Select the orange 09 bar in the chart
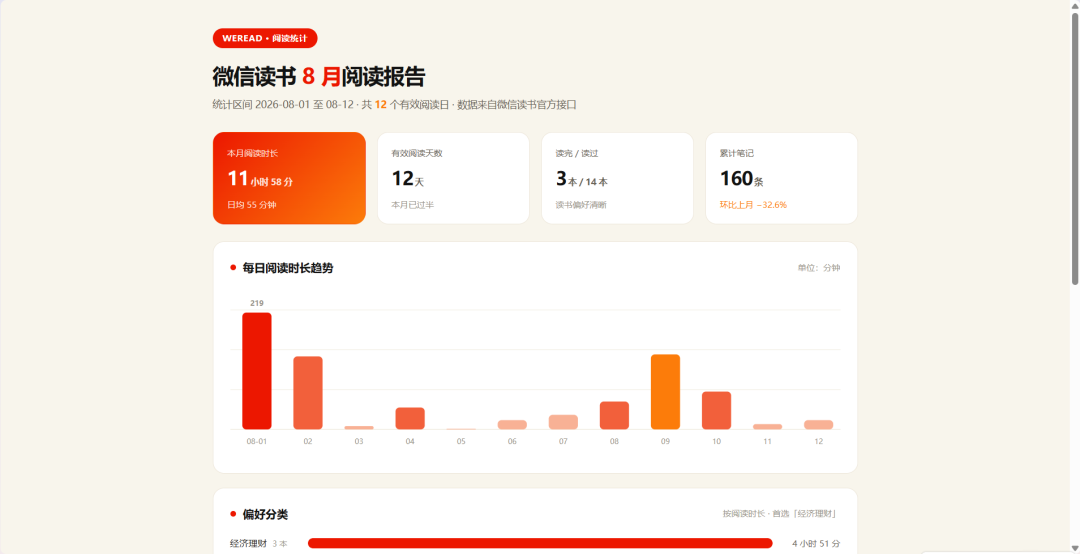 (665, 391)
